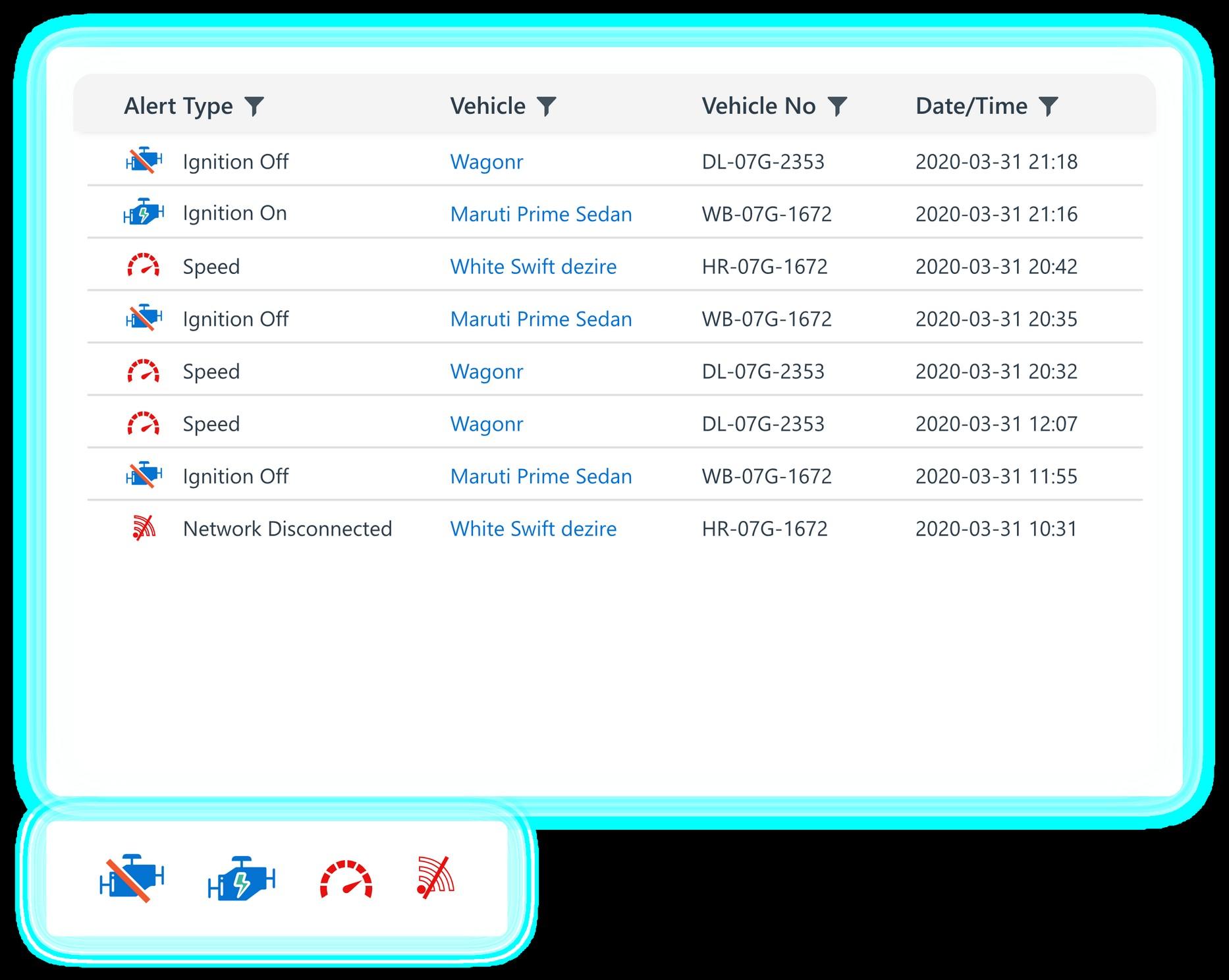Image resolution: width=1229 pixels, height=980 pixels.
Task: Select Network Disconnected alert text
Action: 288,529
